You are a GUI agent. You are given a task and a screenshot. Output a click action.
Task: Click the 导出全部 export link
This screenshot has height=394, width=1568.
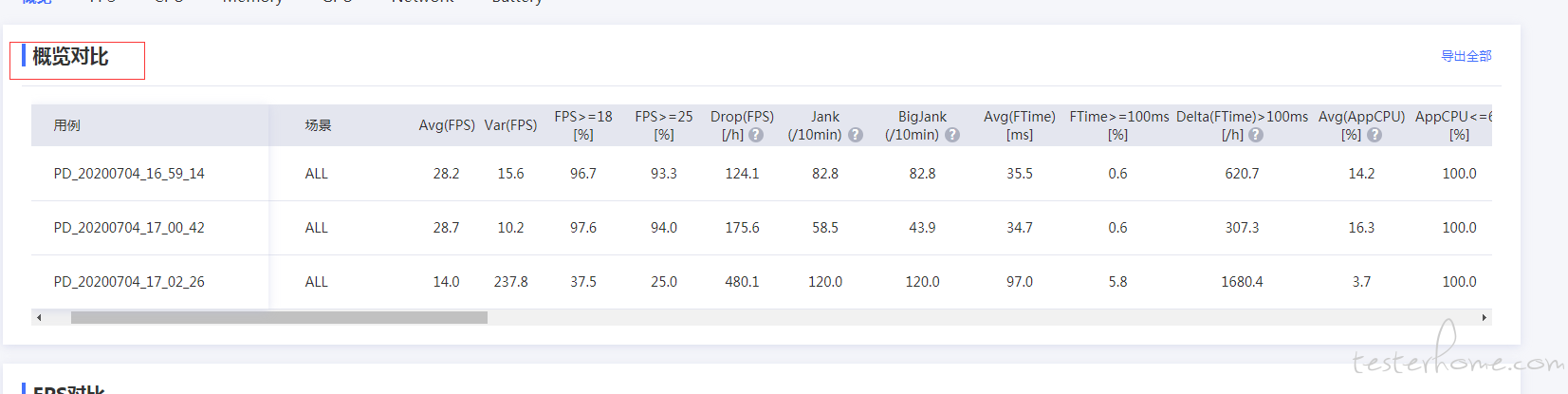tap(1466, 56)
